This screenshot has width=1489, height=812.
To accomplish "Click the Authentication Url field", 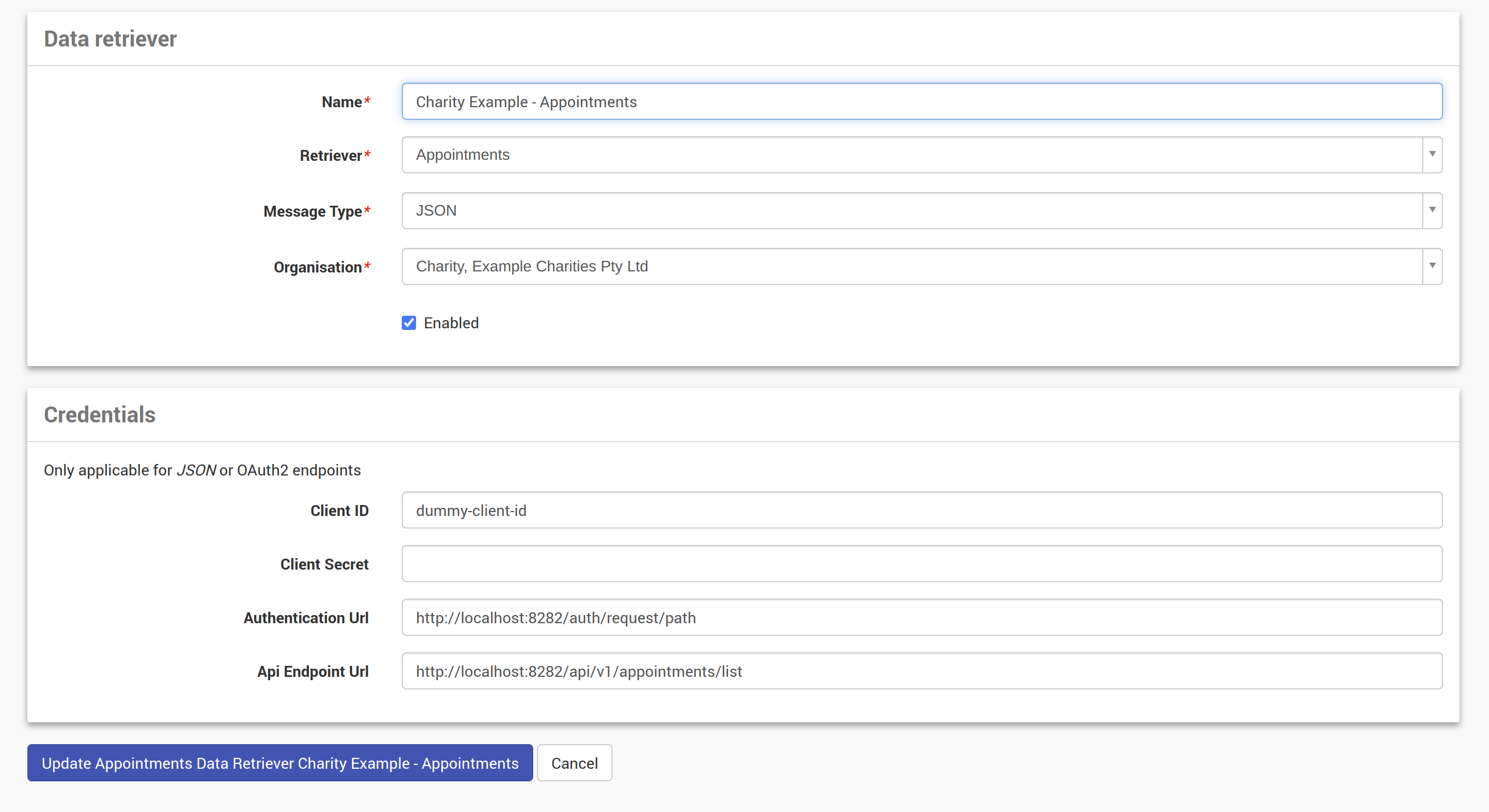I will pyautogui.click(x=921, y=618).
